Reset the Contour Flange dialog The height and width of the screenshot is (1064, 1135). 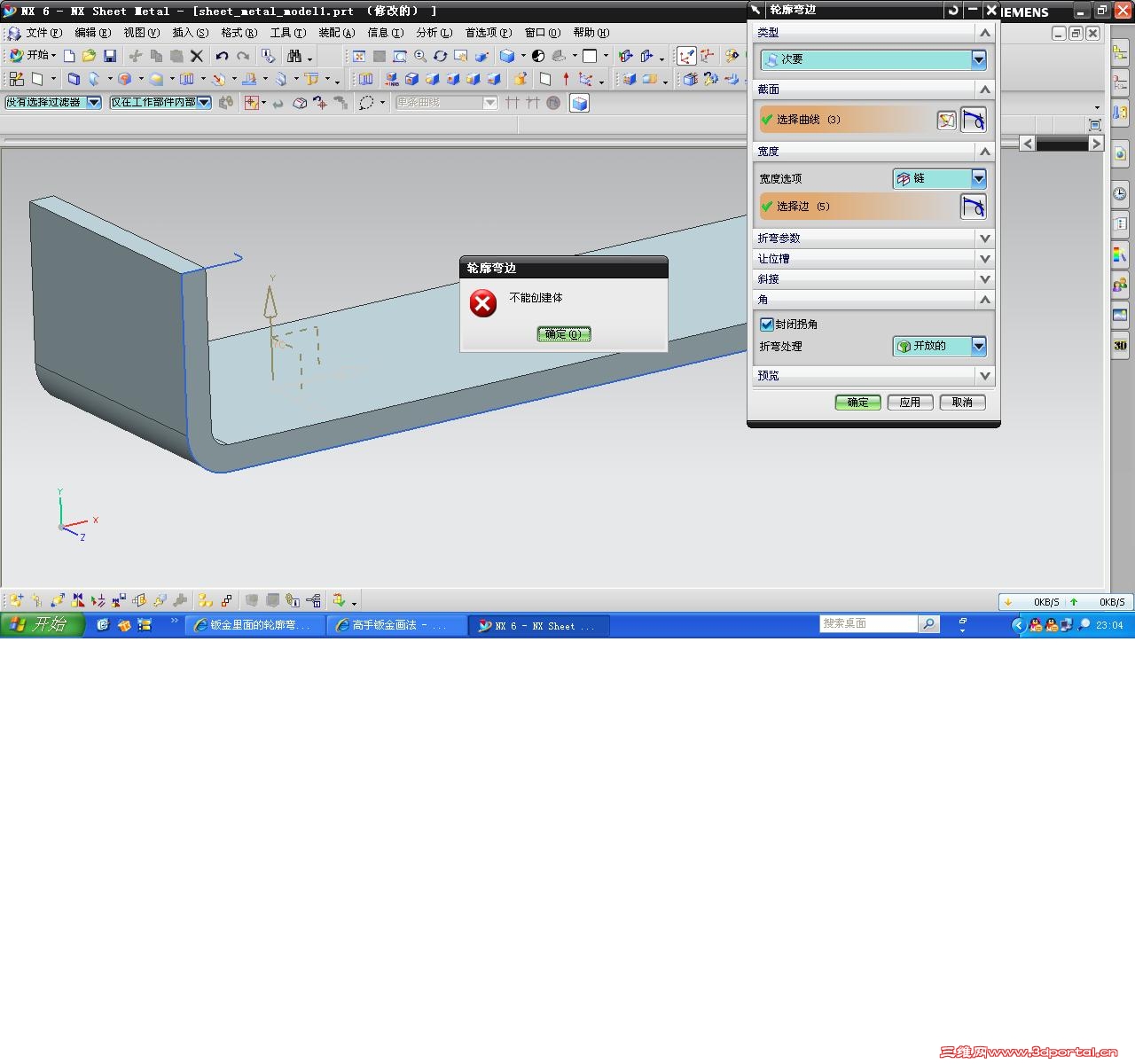pos(953,10)
